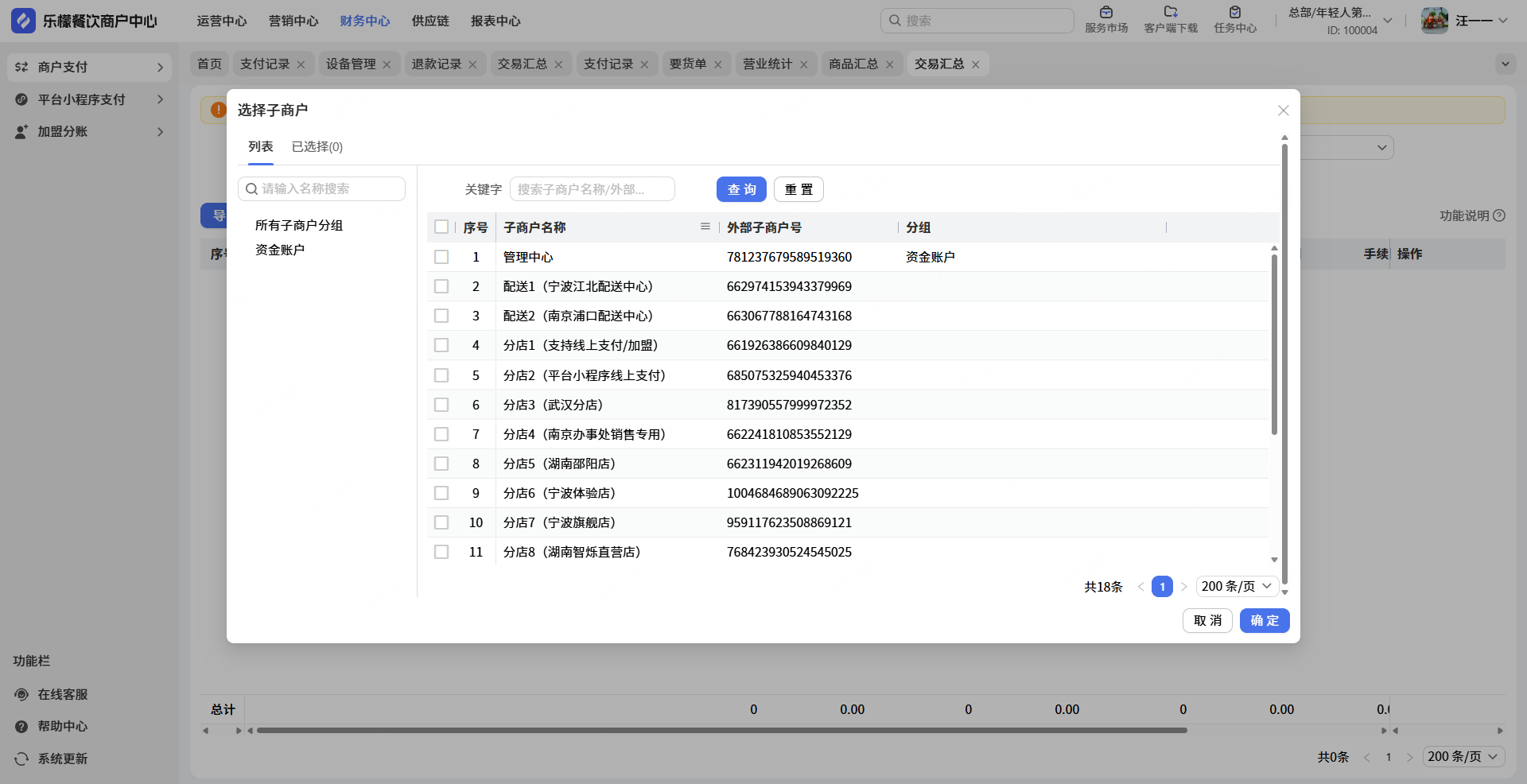Click the 搜索子商户名称 keyword input field

(x=592, y=189)
